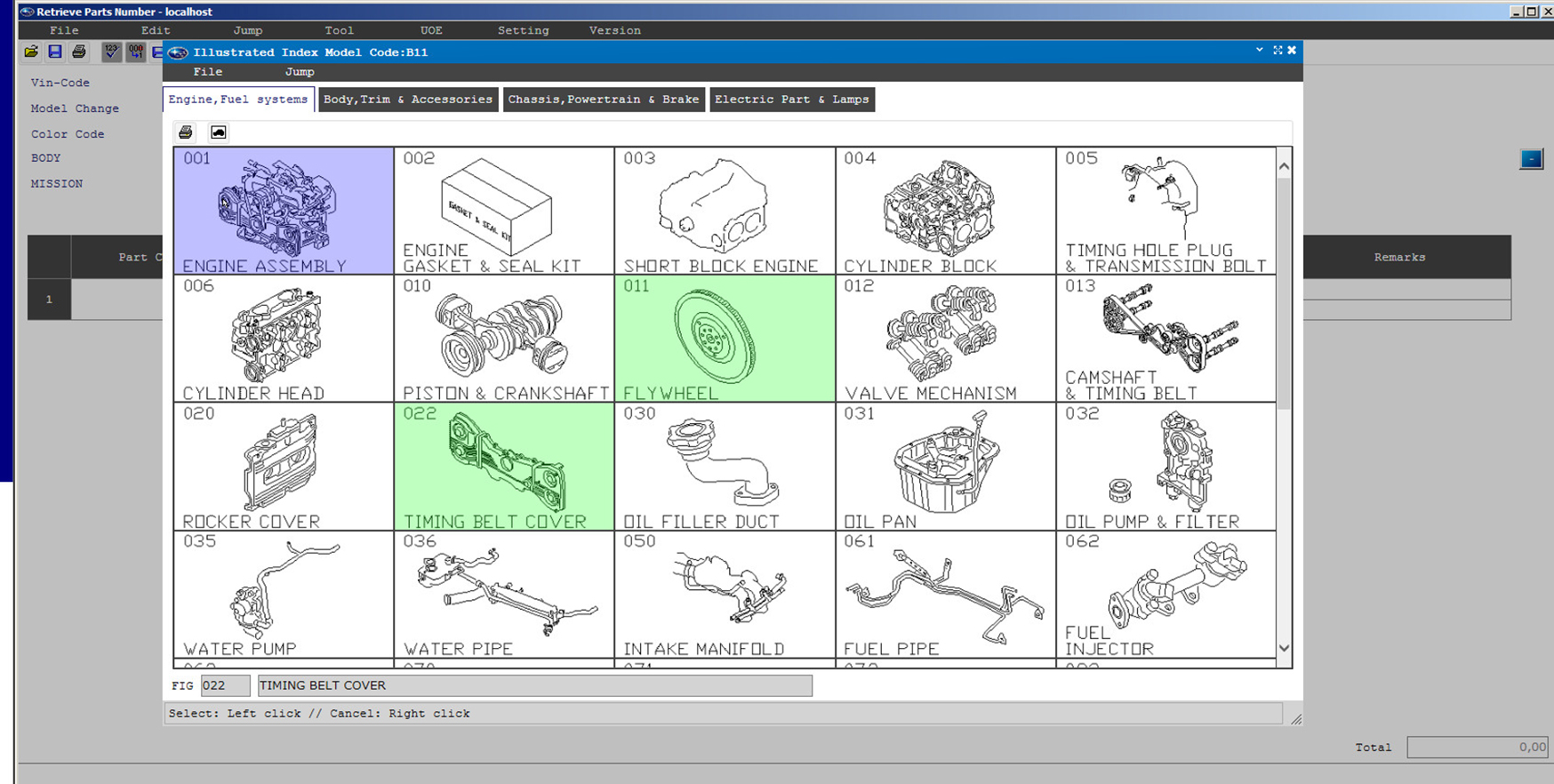
Task: Click the main toolbar printer icon
Action: (79, 52)
